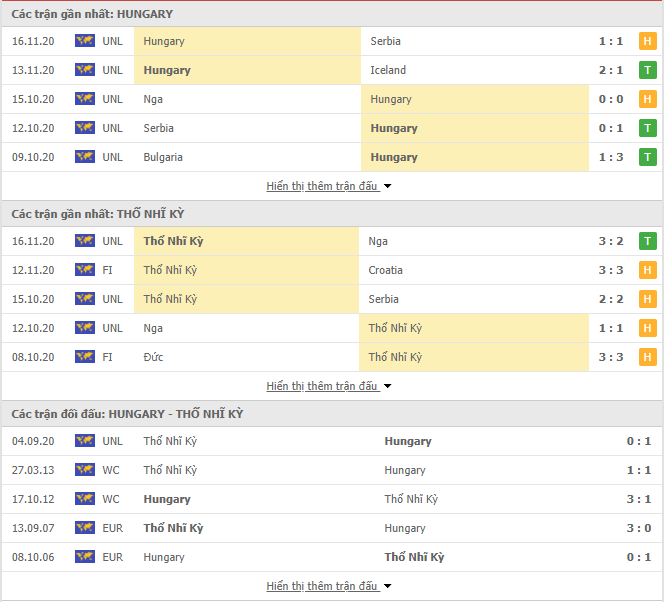Open the Hungary vs Thổ Nhĩ Kỳ 3:1 WC match

coord(332,499)
